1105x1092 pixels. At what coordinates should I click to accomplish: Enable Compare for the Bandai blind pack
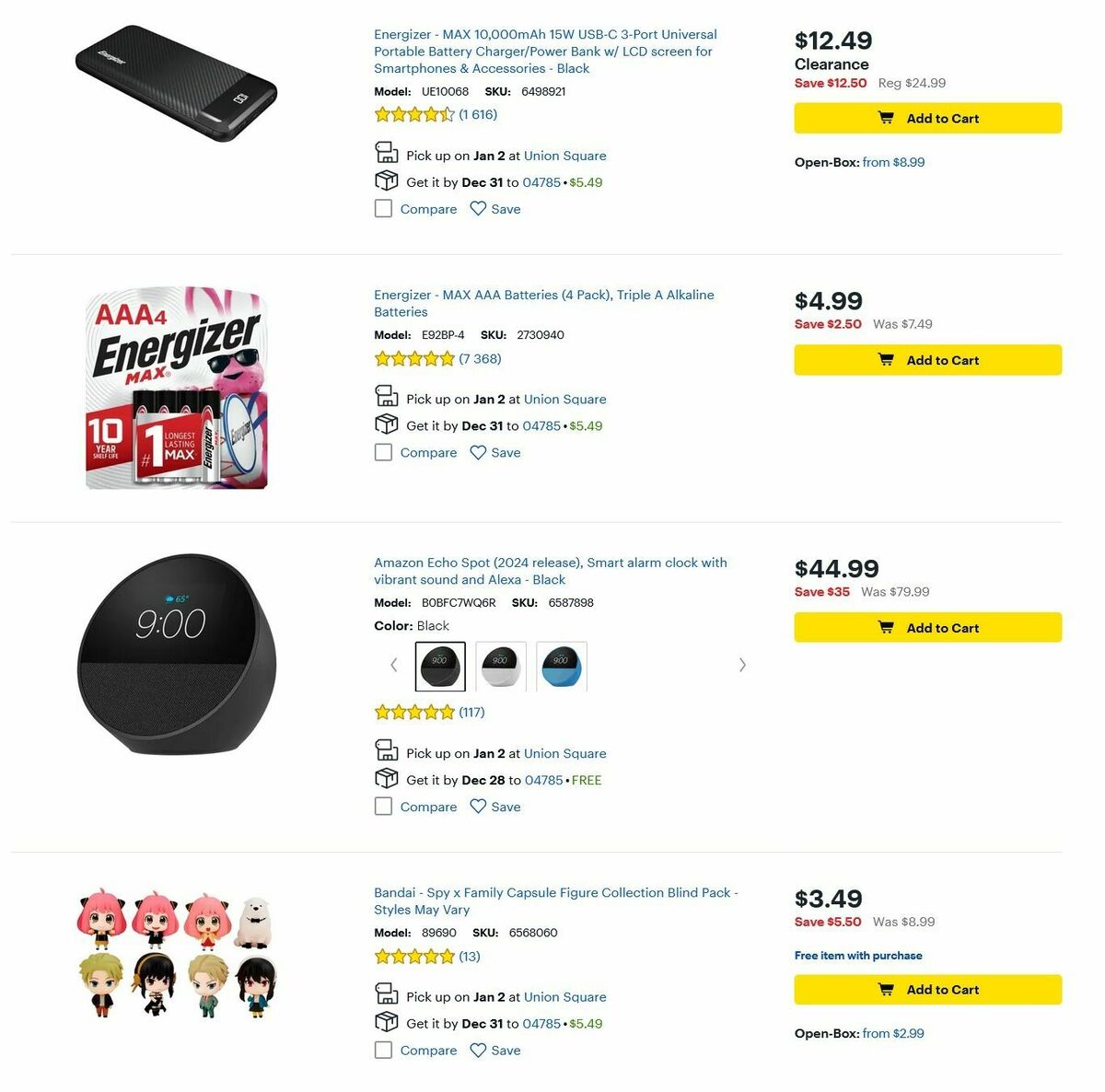coord(383,1050)
